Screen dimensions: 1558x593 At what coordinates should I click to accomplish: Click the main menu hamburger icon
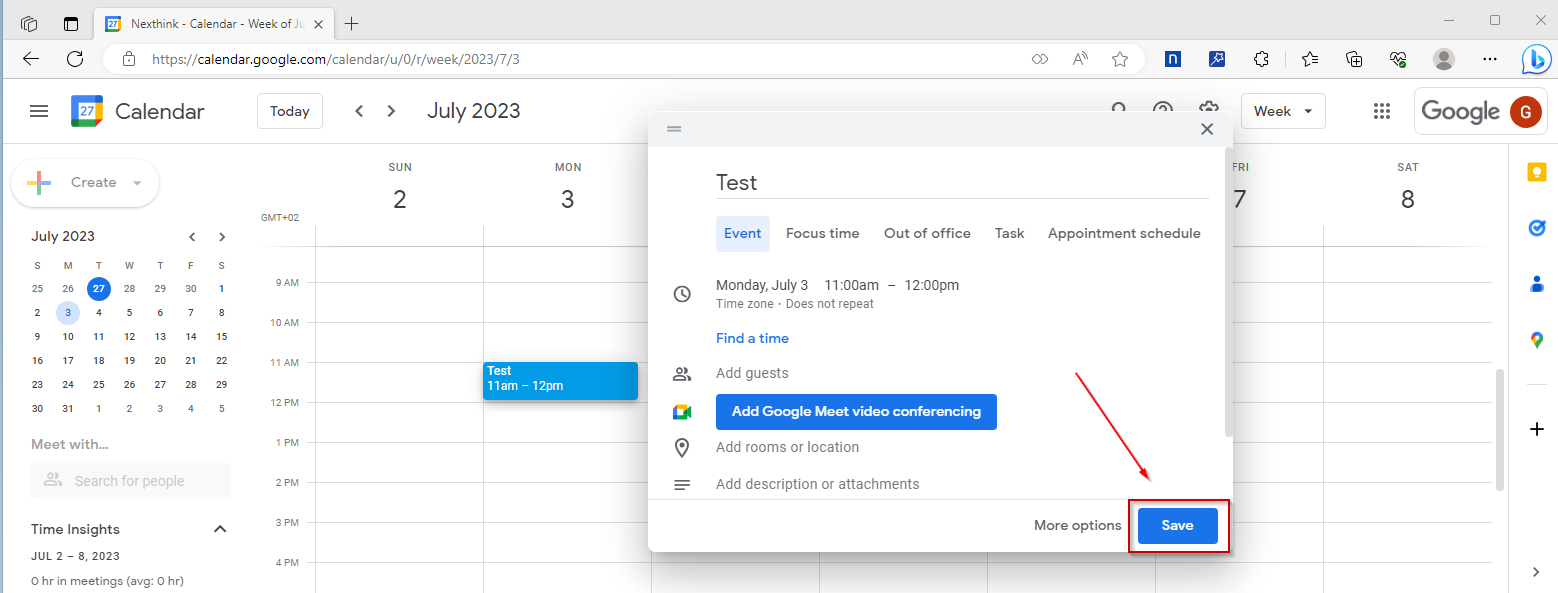39,111
